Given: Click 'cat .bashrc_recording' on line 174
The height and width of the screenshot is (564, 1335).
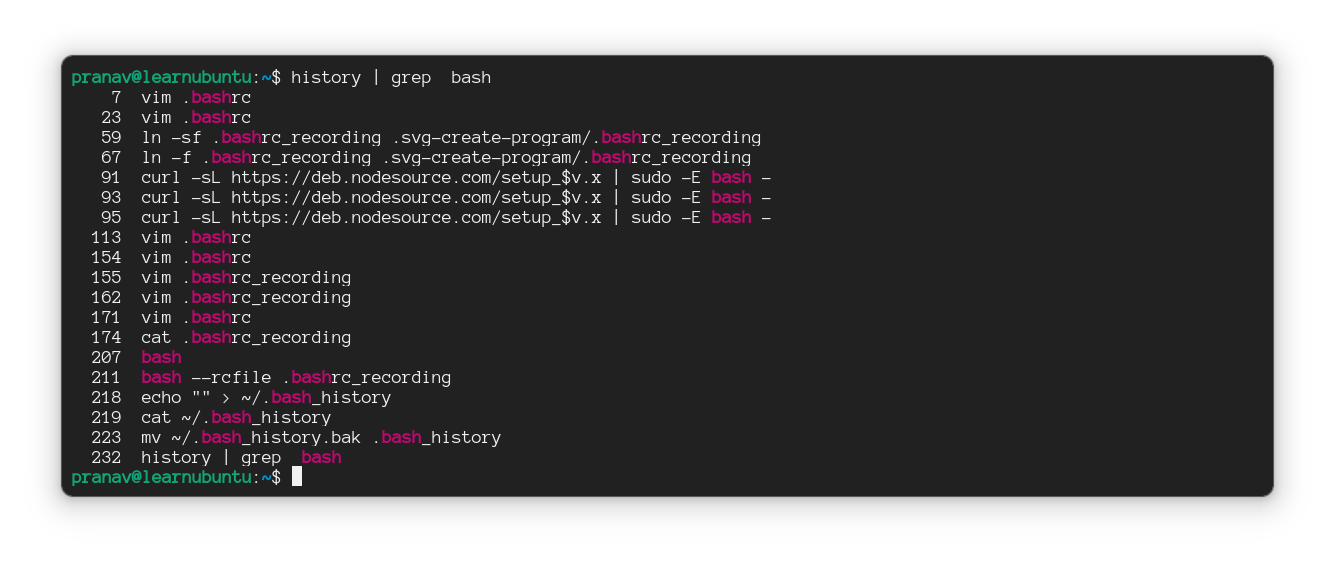Looking at the screenshot, I should pyautogui.click(x=246, y=337).
